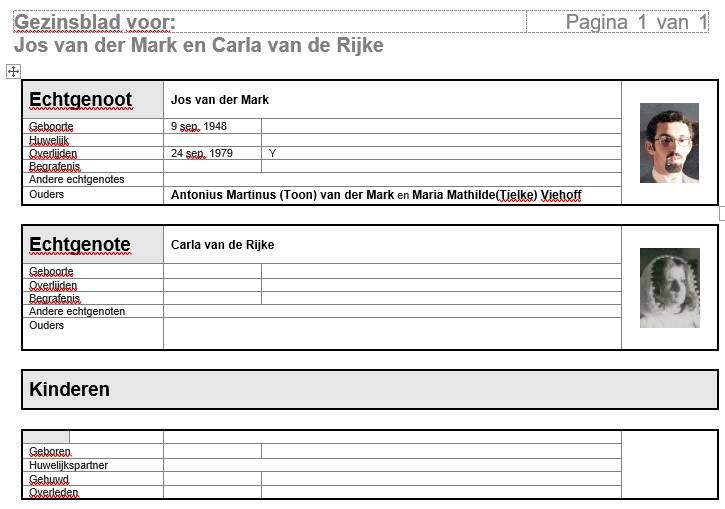725x509 pixels.
Task: Click the "Y" cell beside the death date
Action: (273, 153)
